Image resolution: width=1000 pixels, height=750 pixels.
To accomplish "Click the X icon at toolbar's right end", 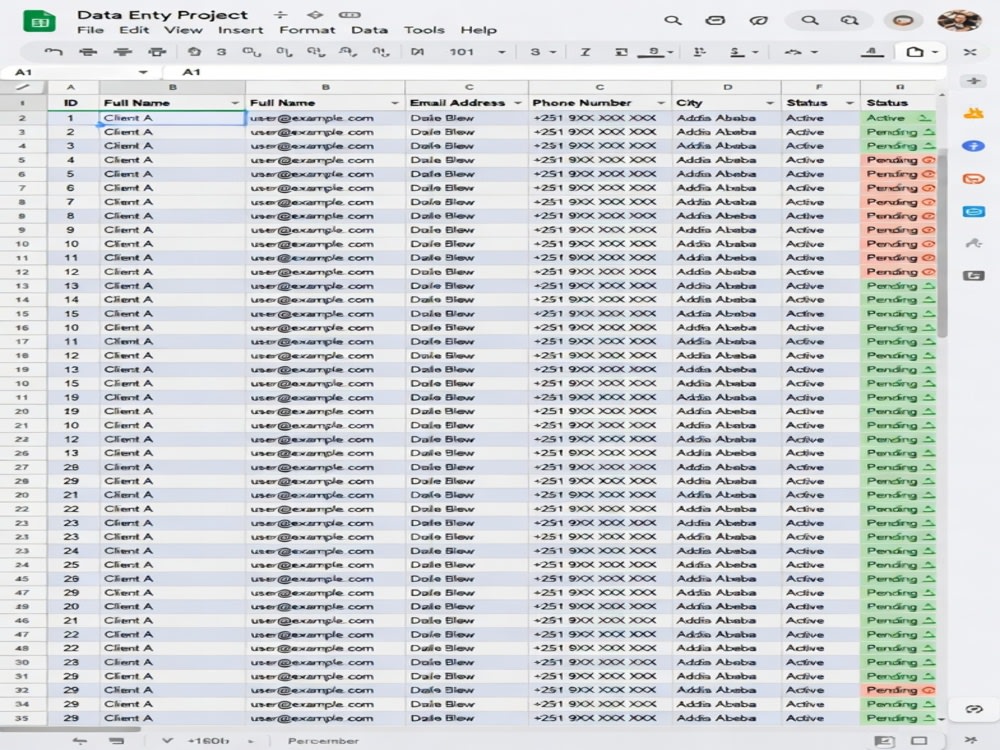I will pyautogui.click(x=970, y=52).
